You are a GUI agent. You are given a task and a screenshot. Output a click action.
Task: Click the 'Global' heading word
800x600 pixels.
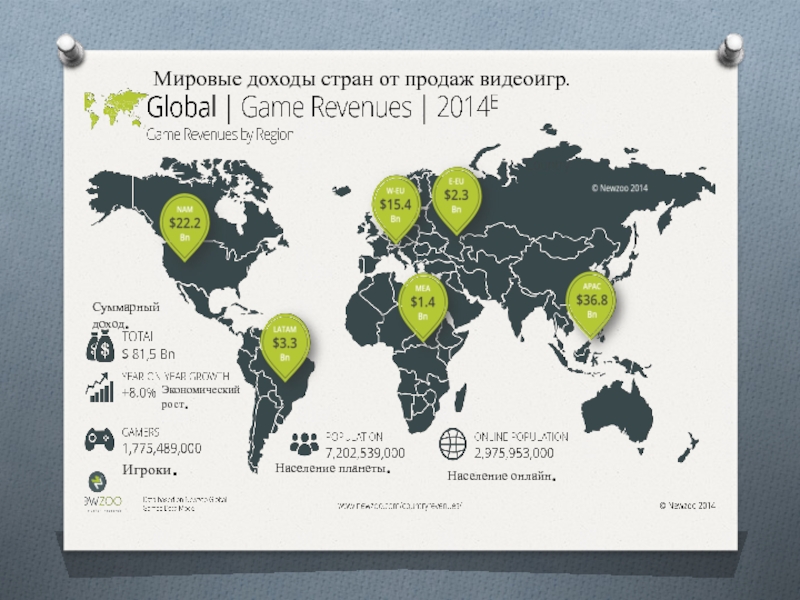[182, 107]
